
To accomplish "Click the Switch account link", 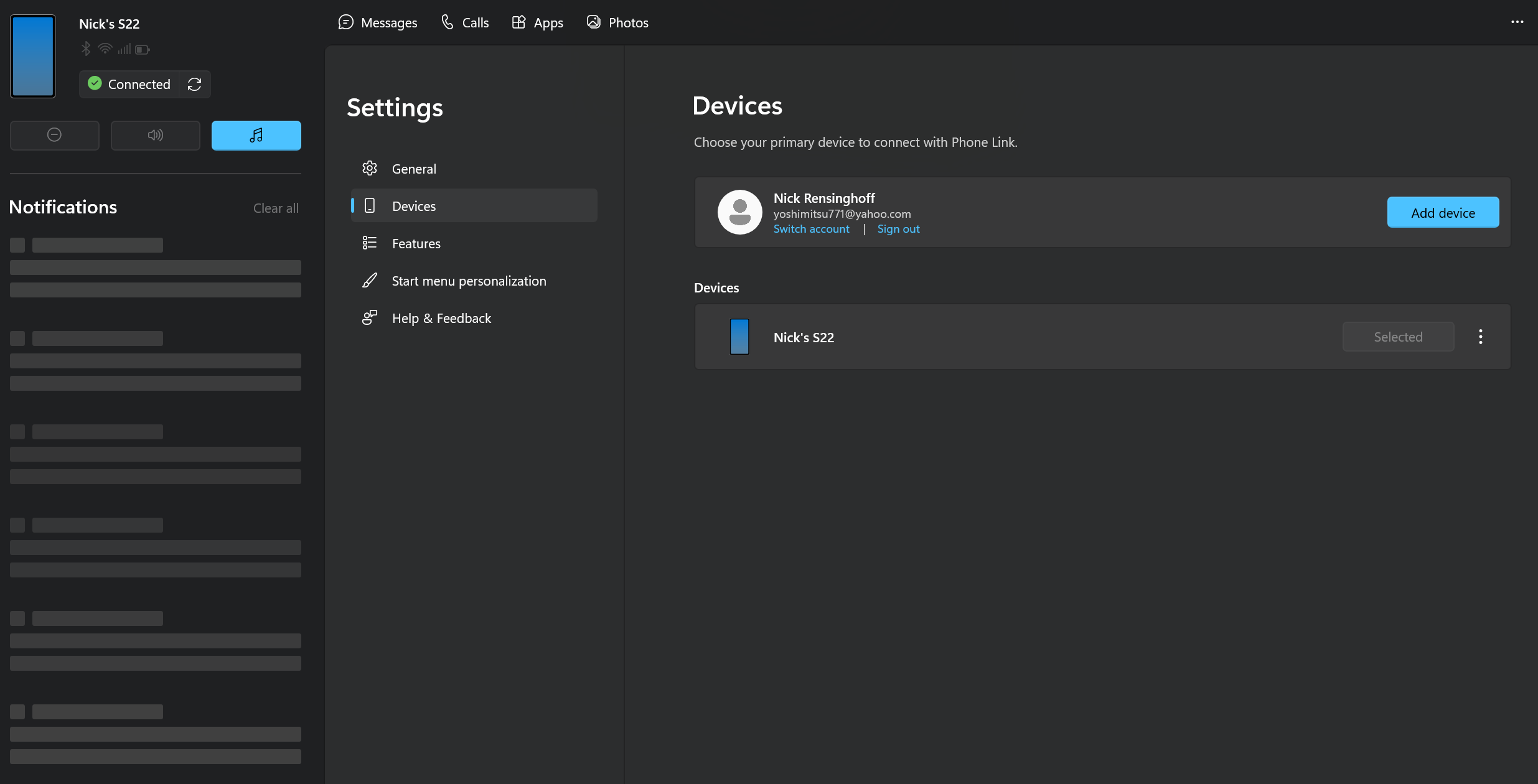I will (811, 229).
